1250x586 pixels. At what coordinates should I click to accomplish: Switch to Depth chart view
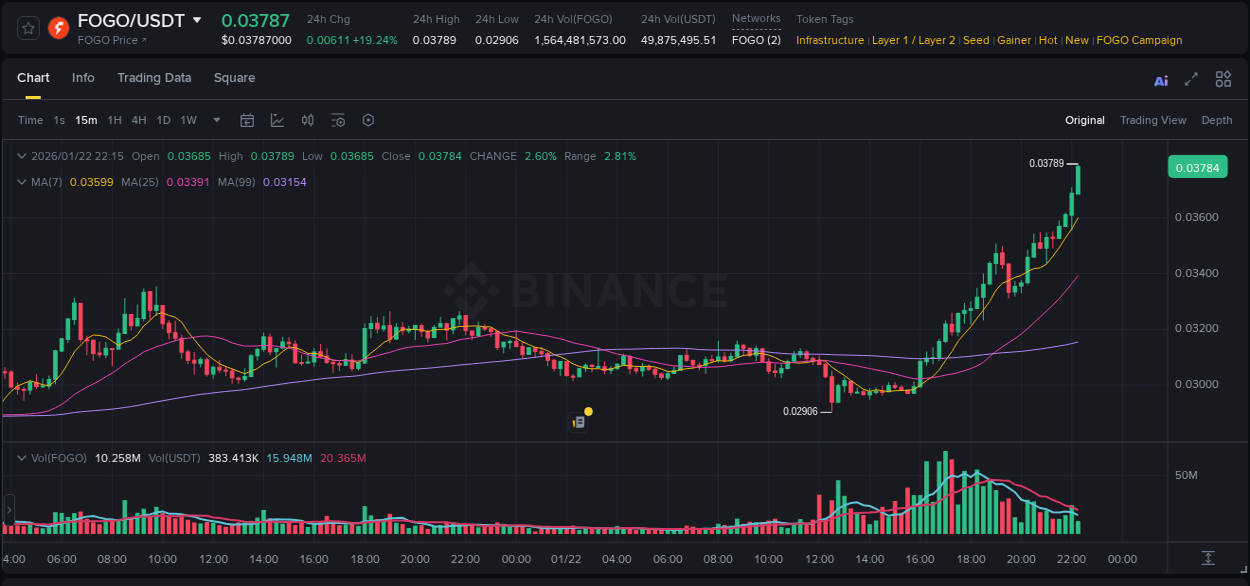pos(1217,120)
